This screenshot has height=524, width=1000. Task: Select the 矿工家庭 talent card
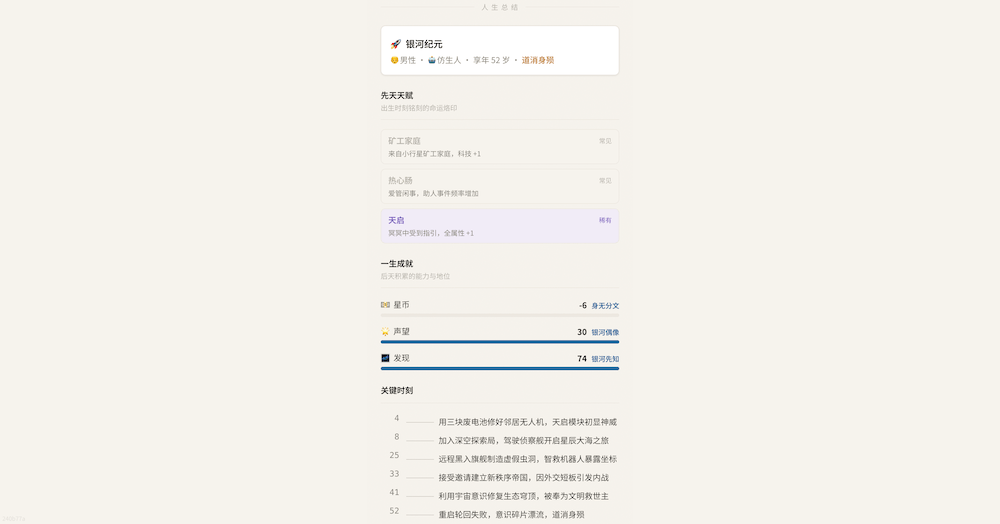[x=499, y=147]
